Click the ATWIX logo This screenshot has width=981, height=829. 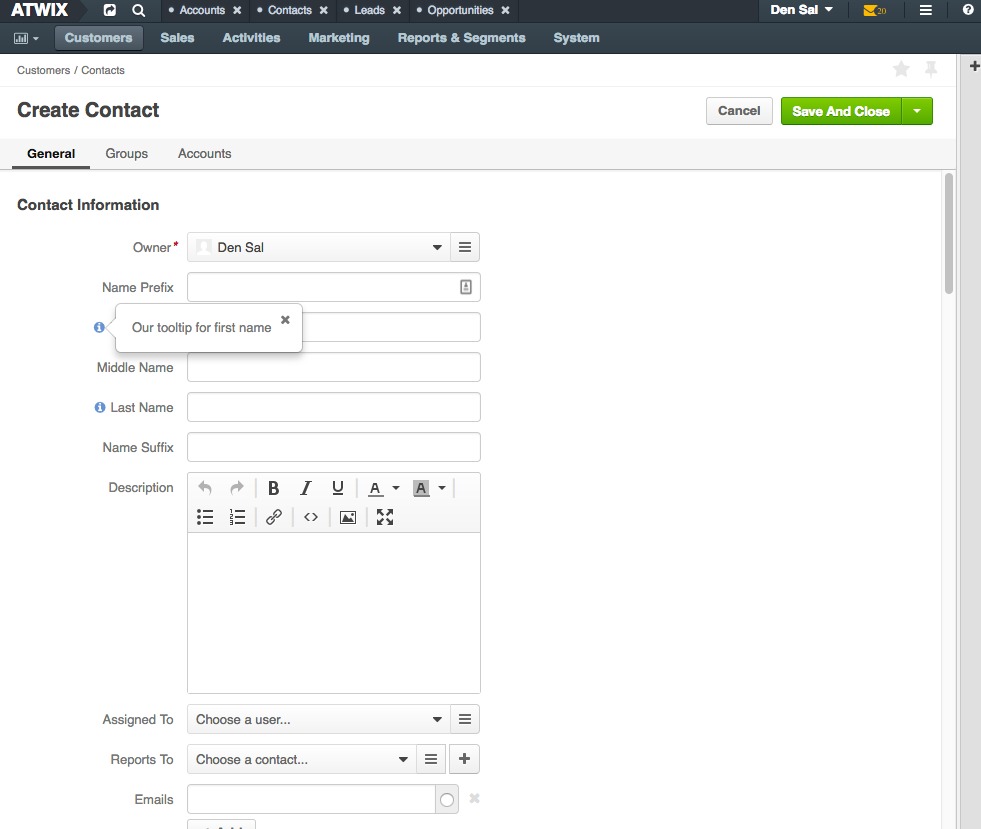(39, 10)
